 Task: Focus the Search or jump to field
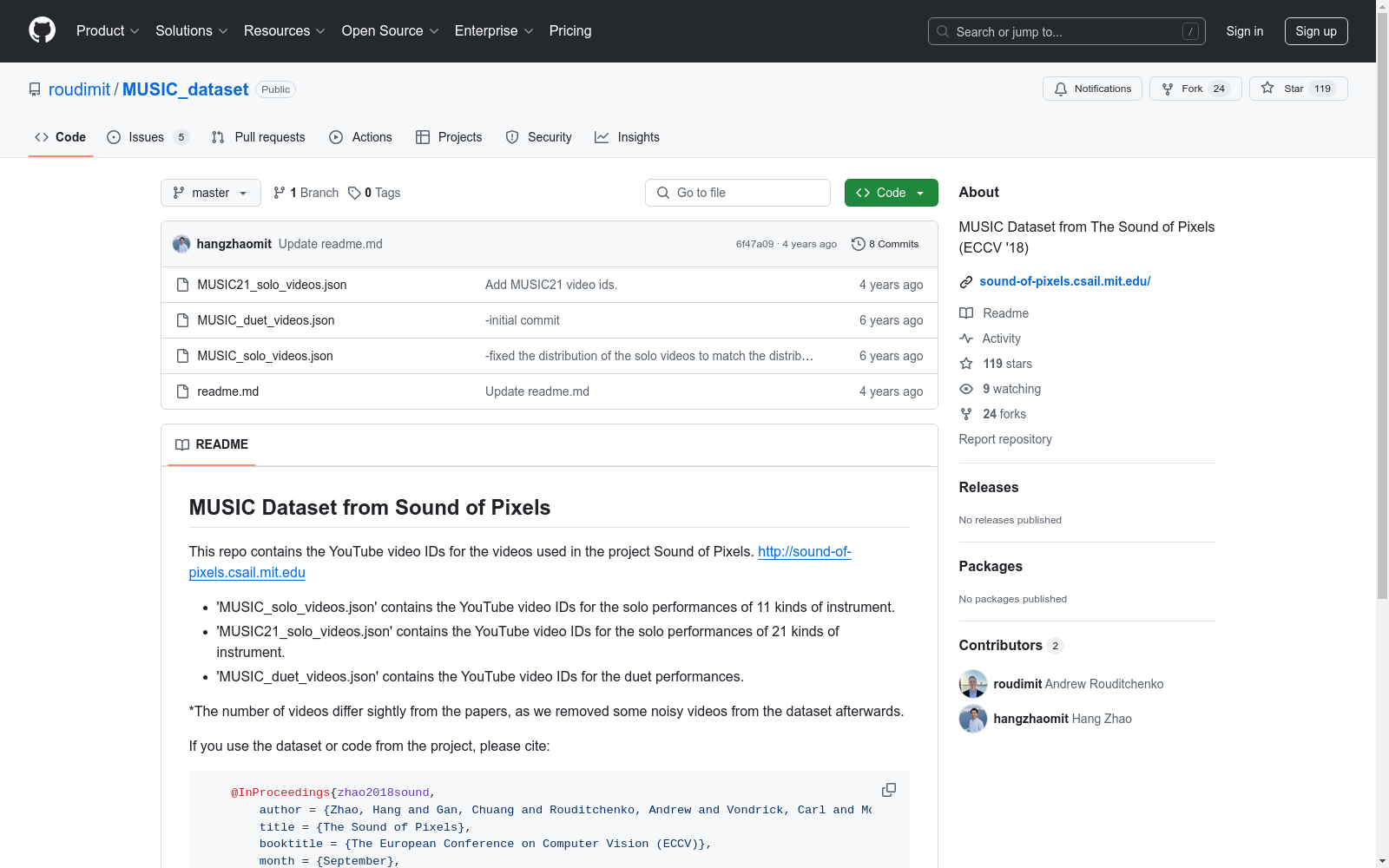click(x=1067, y=31)
